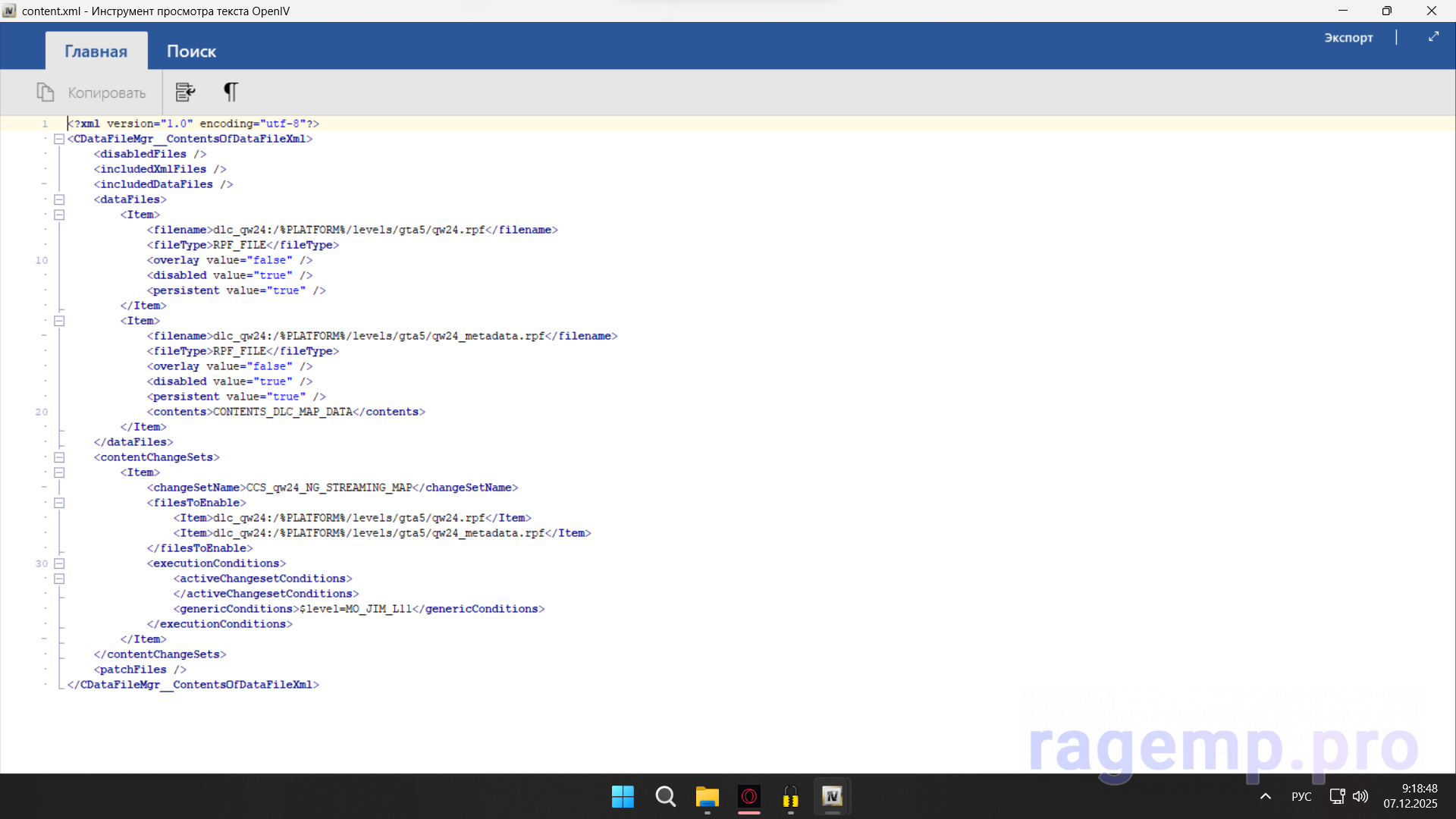Viewport: 1456px width, 819px height.
Task: Switch РУС keyboard language indicator
Action: (1301, 796)
